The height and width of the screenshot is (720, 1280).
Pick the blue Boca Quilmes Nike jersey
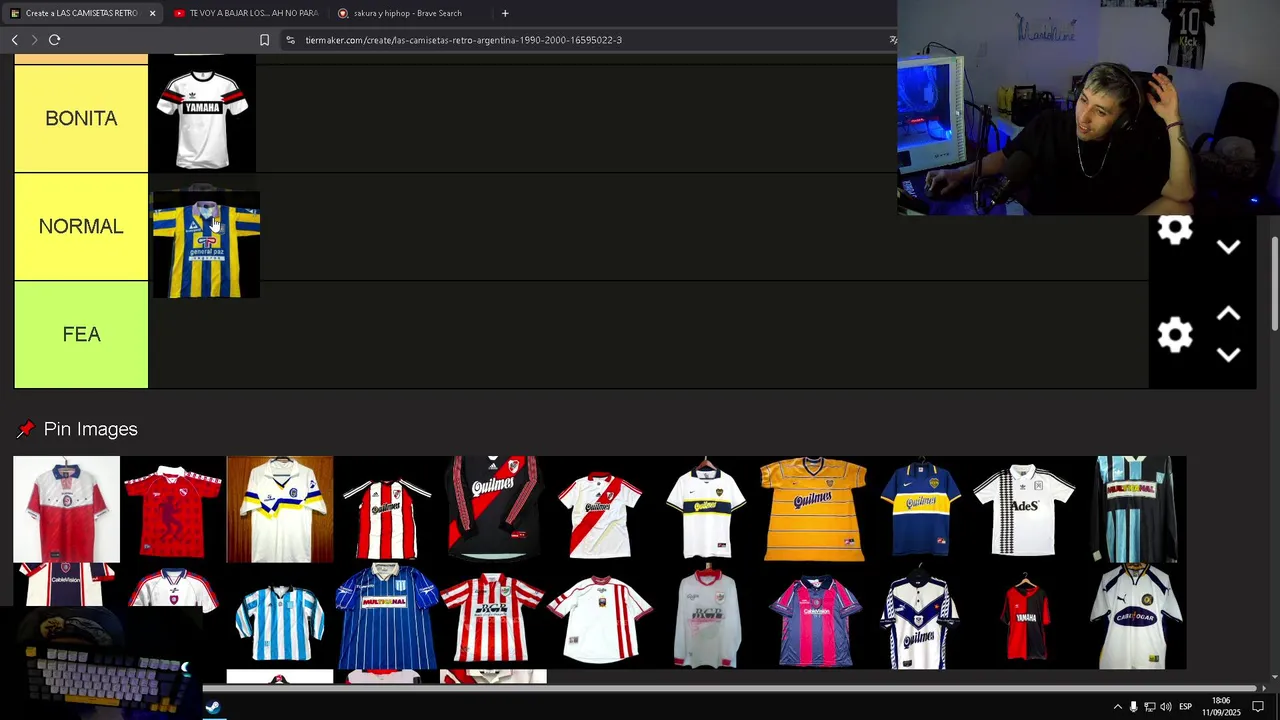point(920,509)
